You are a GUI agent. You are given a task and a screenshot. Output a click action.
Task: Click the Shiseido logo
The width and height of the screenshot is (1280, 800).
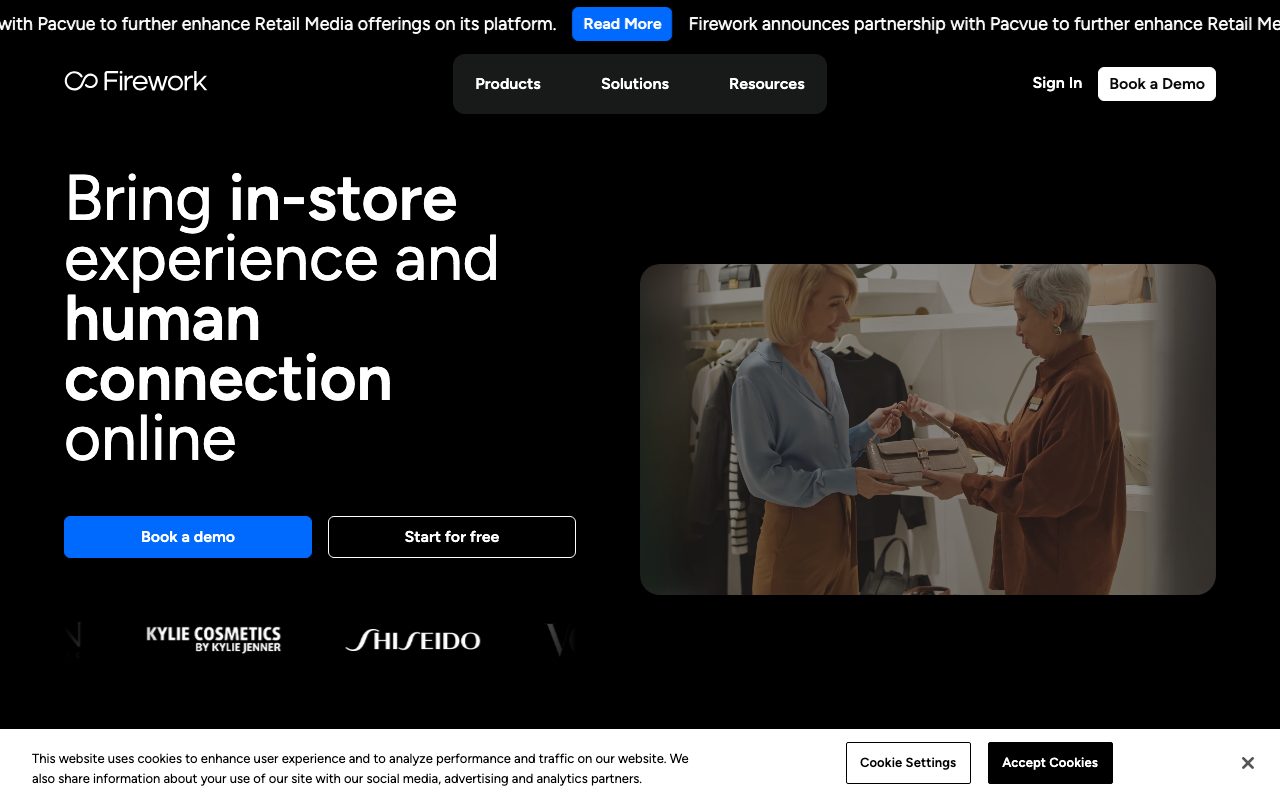click(413, 640)
